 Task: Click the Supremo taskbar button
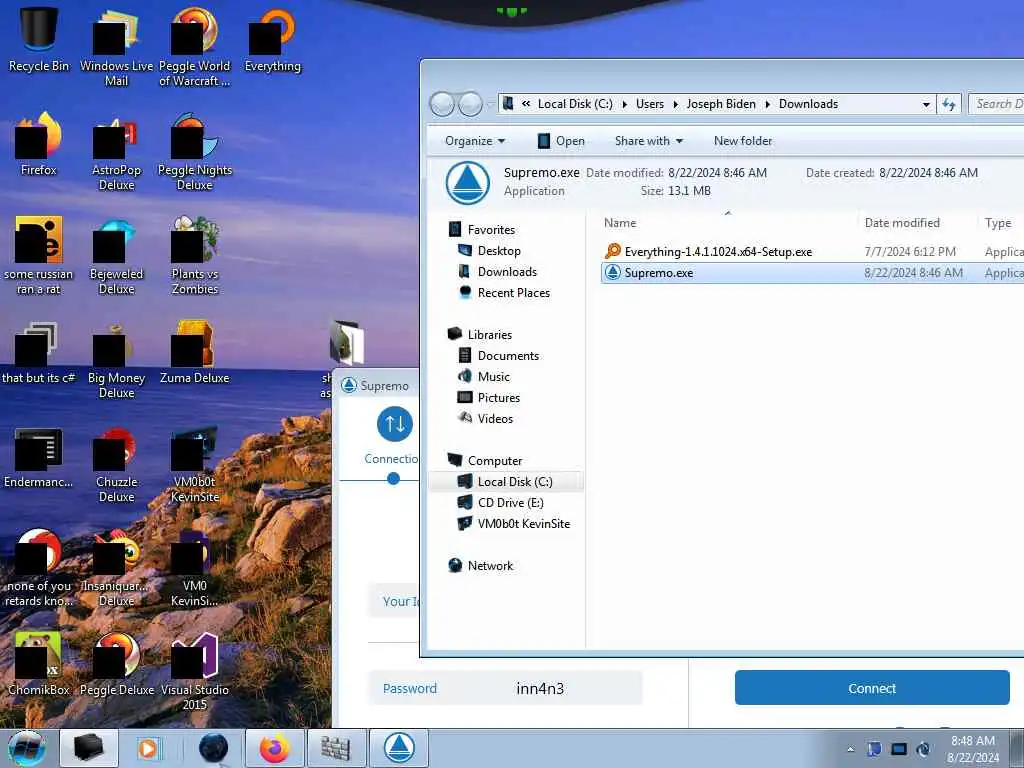click(399, 748)
